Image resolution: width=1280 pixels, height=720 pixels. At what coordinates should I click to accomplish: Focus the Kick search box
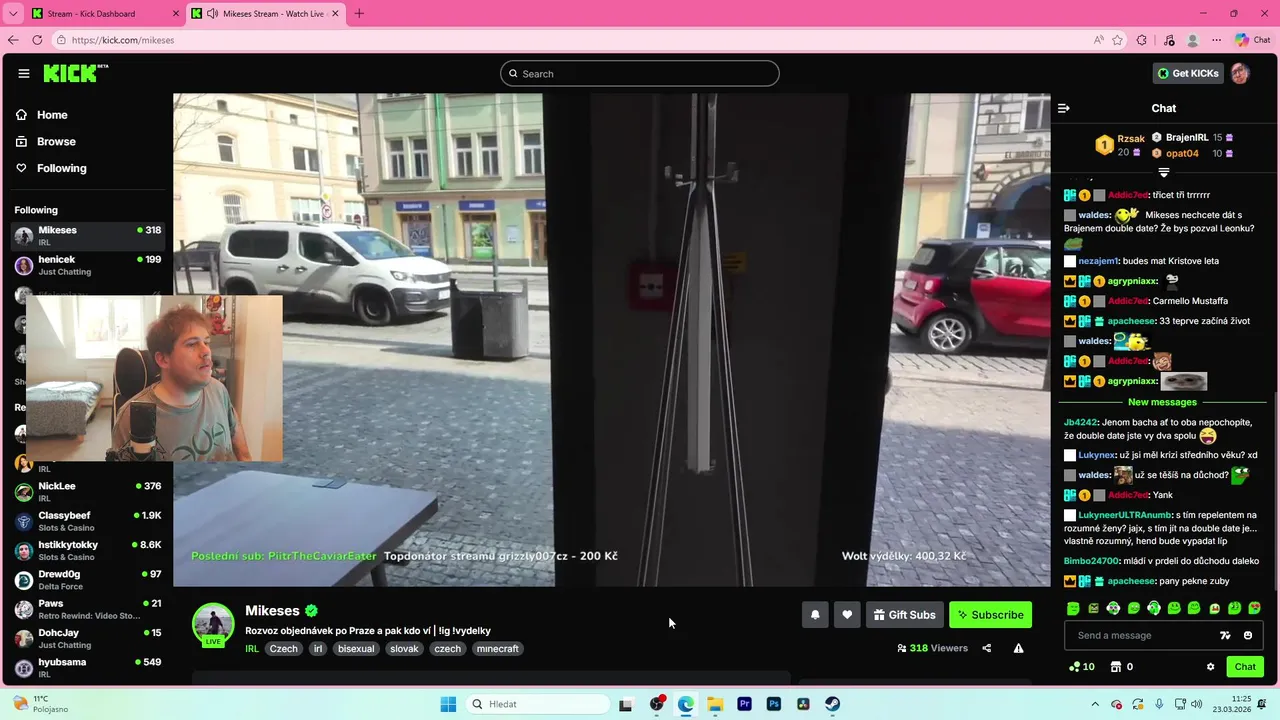click(x=640, y=73)
